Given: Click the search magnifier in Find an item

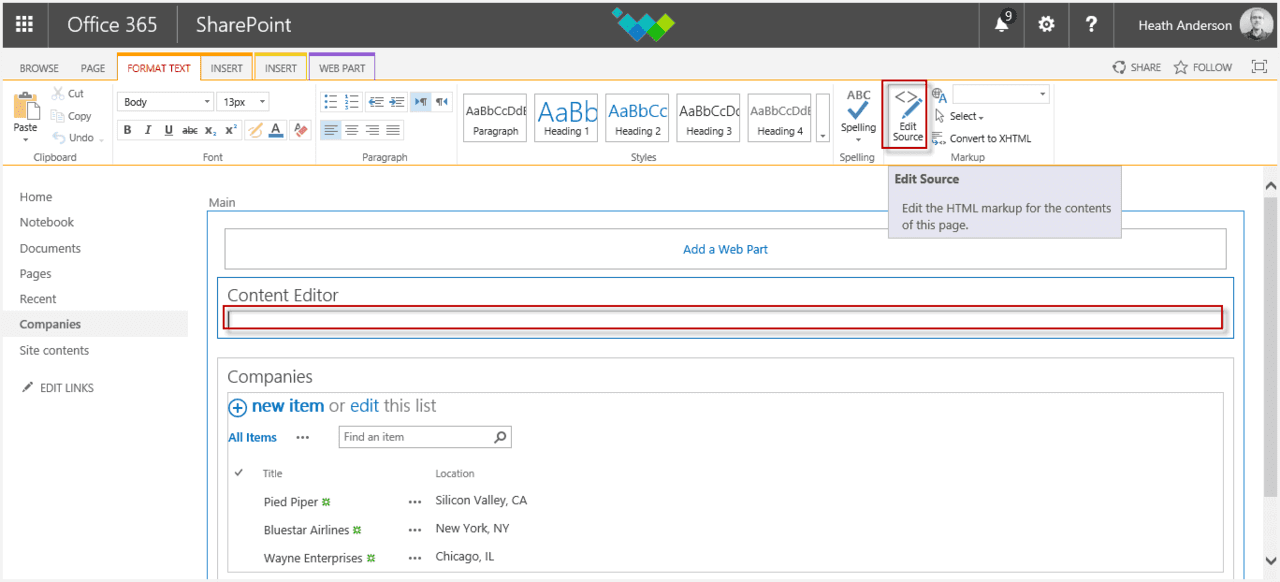Looking at the screenshot, I should pyautogui.click(x=501, y=437).
